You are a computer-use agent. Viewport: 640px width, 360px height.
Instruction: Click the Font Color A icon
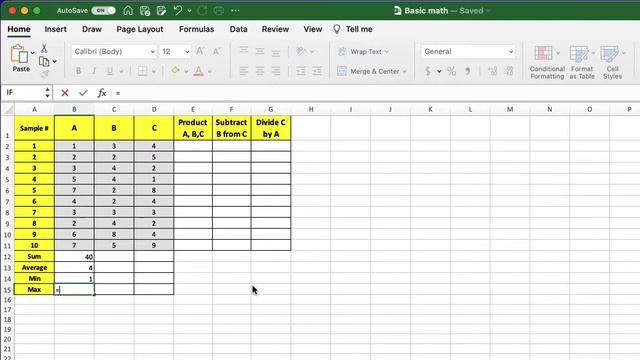tap(199, 71)
